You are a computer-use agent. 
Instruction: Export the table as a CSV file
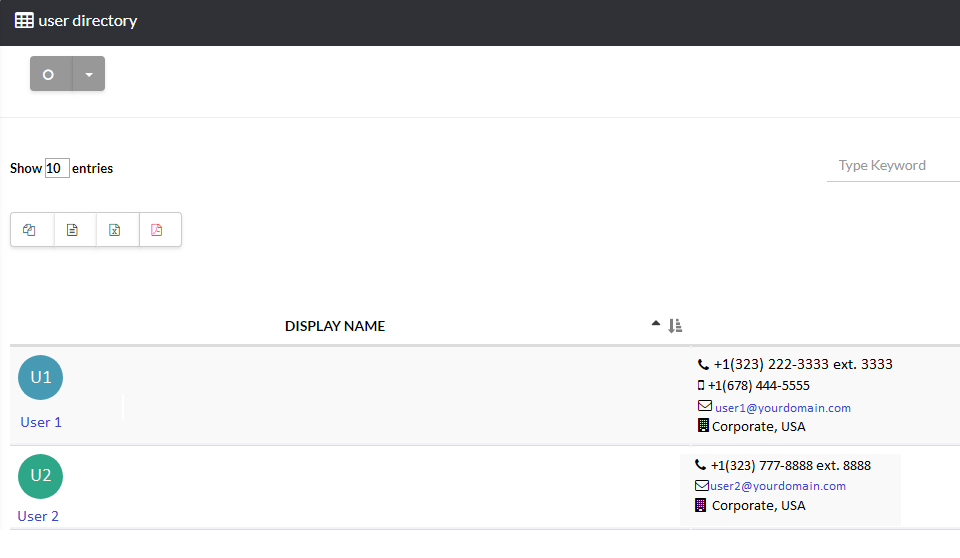point(73,230)
